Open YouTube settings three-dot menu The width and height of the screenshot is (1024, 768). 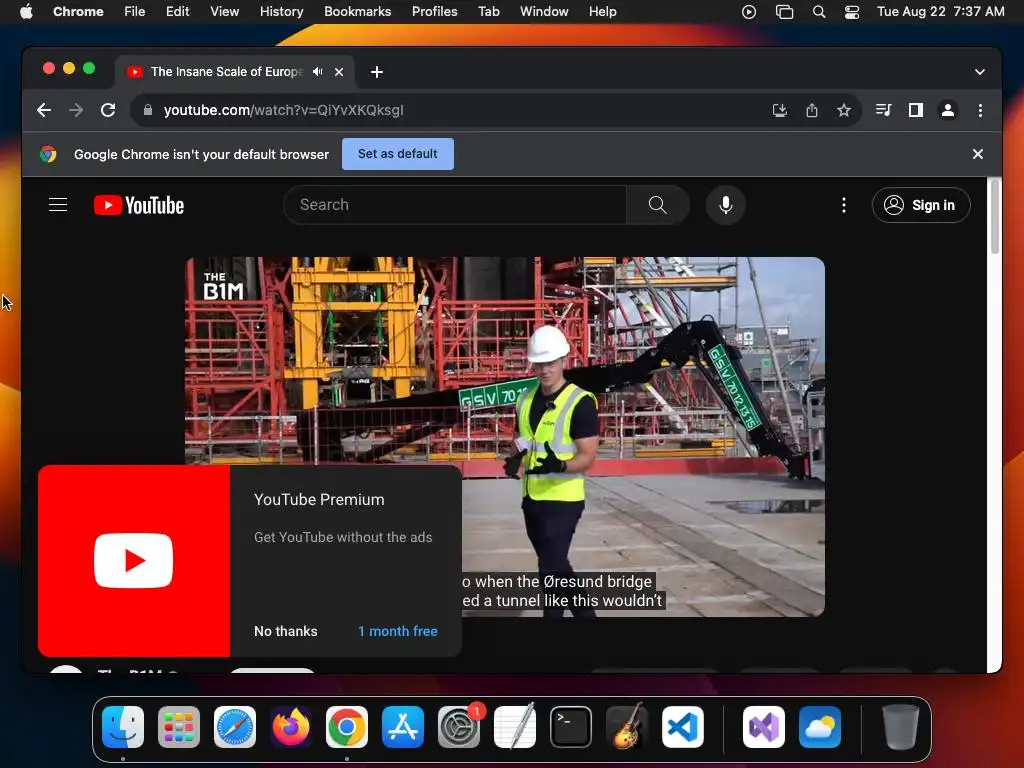pos(844,205)
